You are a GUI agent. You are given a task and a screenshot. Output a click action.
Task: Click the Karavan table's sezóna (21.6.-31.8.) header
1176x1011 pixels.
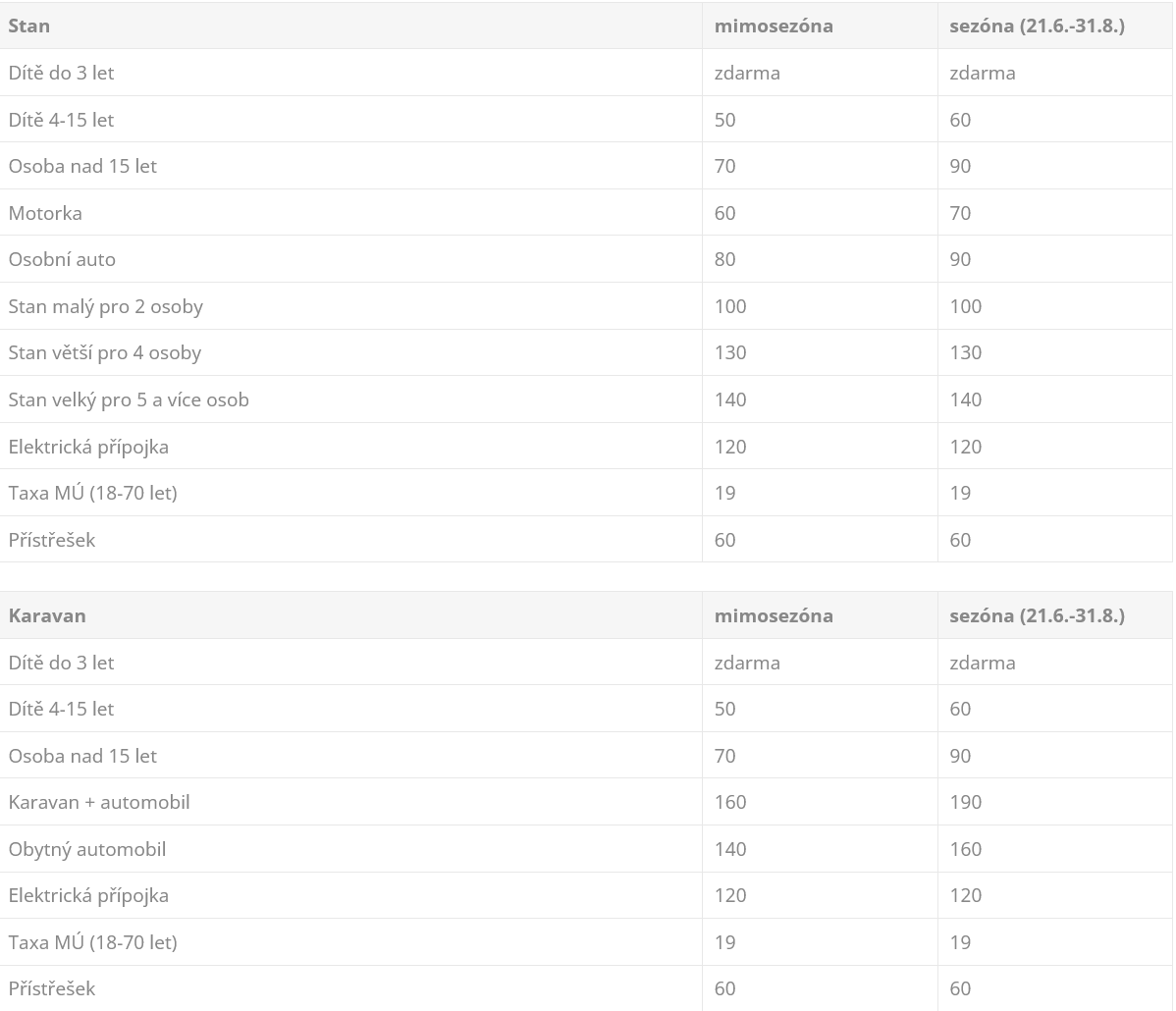click(x=1038, y=615)
